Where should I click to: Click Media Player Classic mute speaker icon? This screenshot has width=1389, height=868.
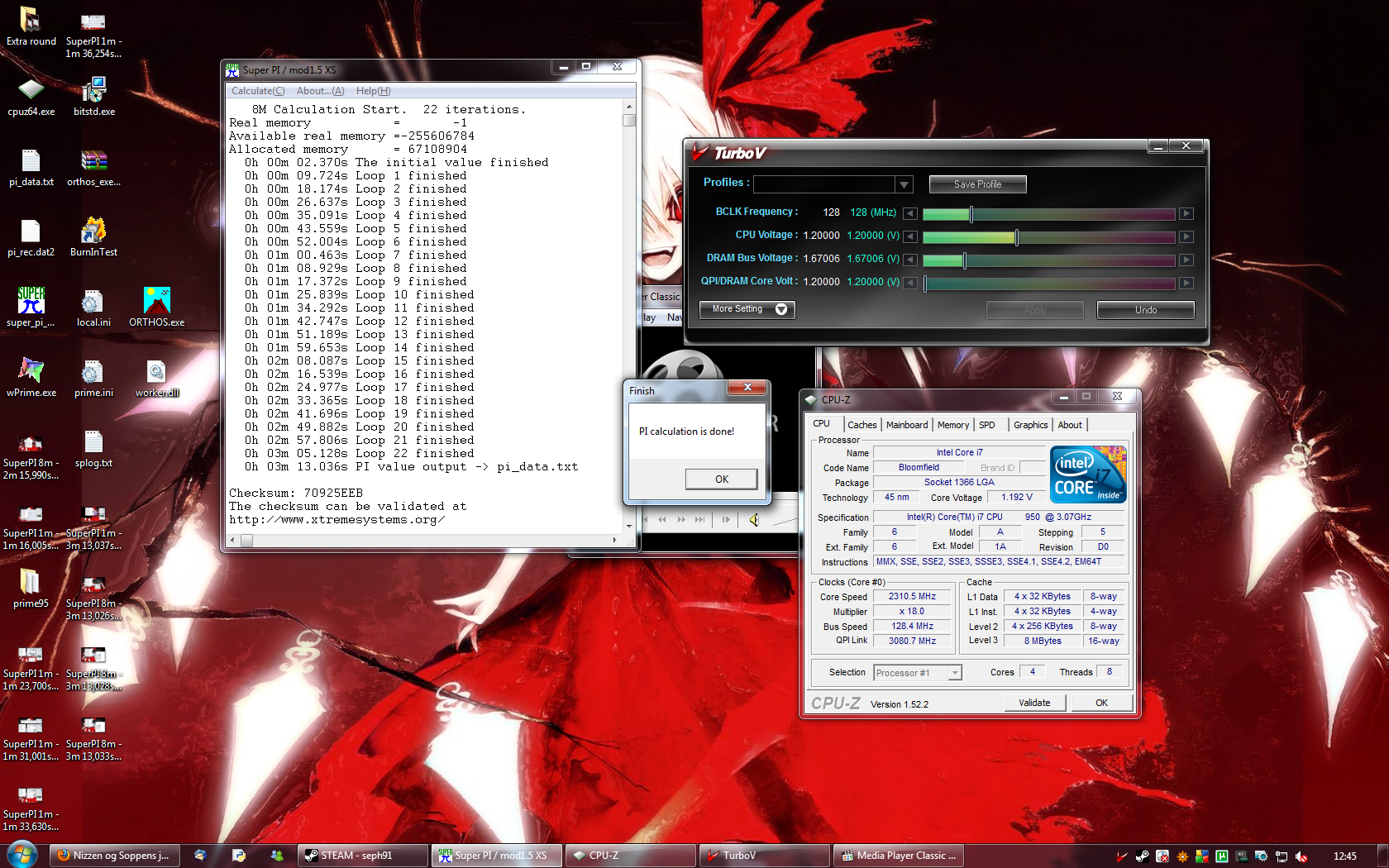(x=754, y=520)
